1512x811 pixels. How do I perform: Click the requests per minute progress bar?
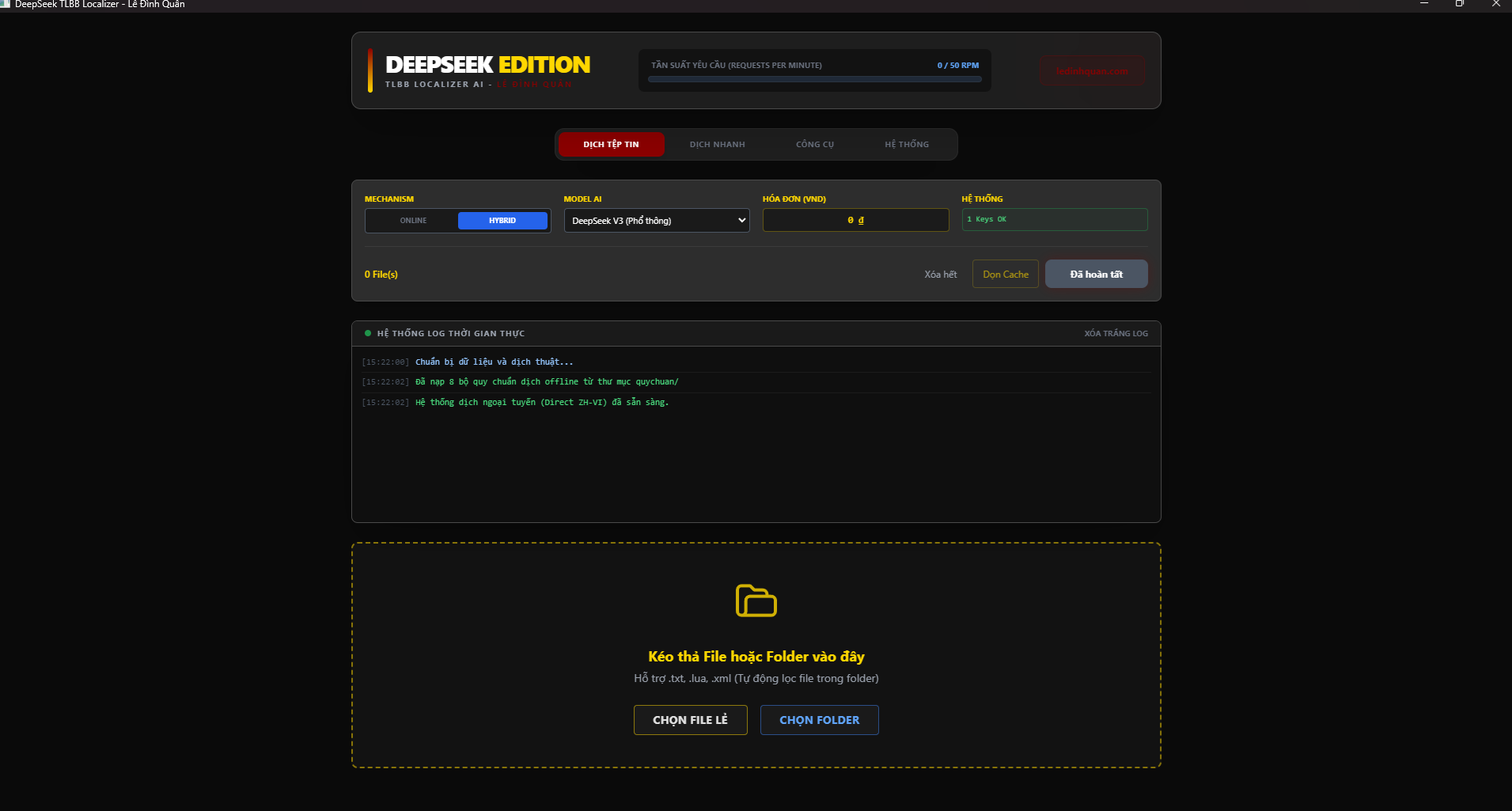tap(814, 79)
